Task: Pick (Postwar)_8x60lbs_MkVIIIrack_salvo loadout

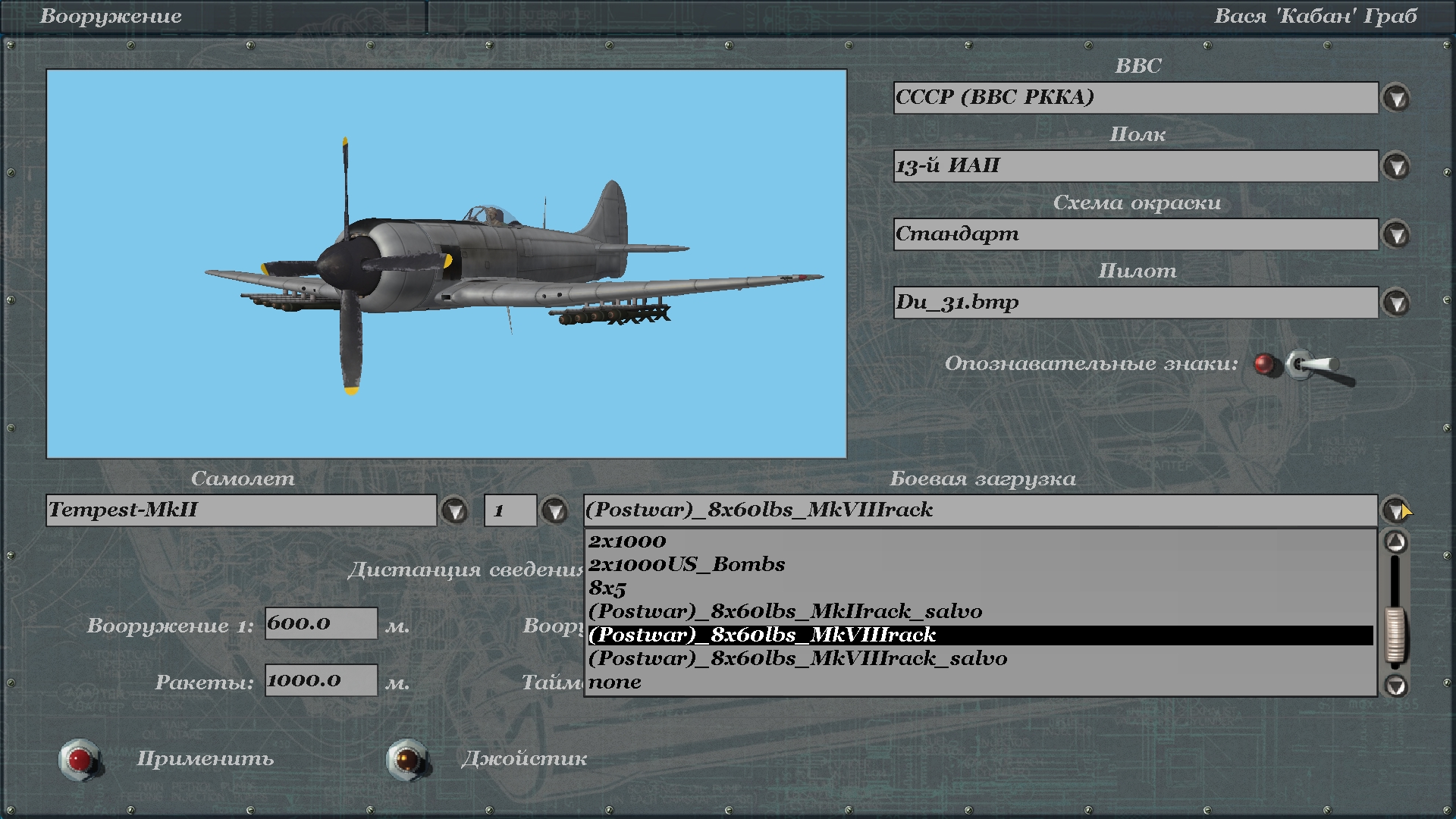Action: pos(798,659)
